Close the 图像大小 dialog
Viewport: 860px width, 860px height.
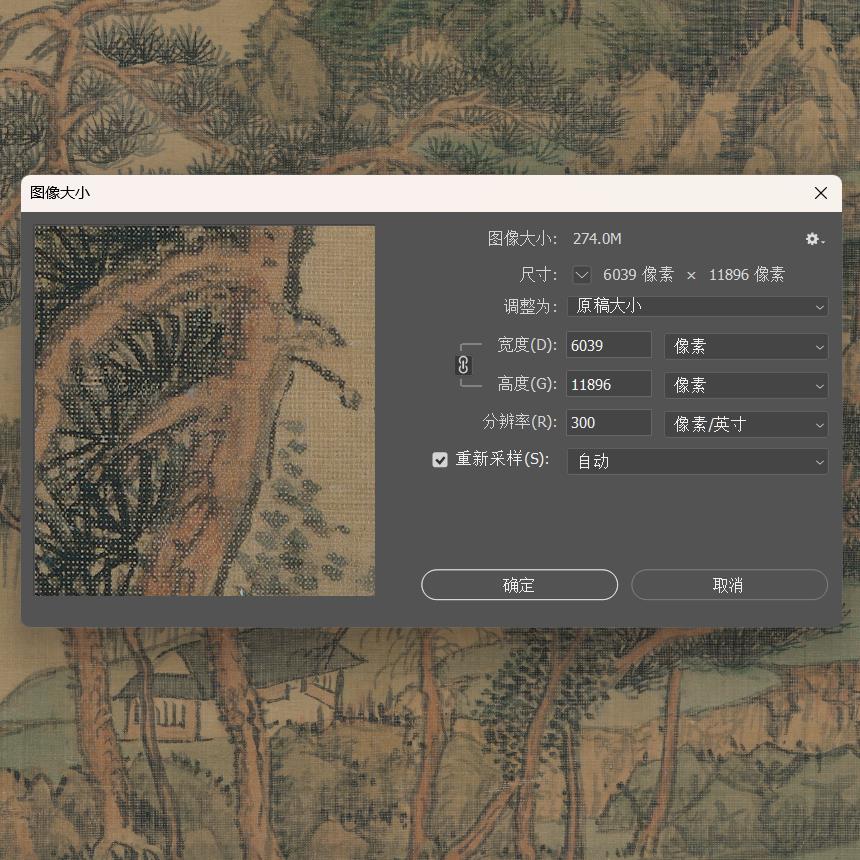pos(821,193)
